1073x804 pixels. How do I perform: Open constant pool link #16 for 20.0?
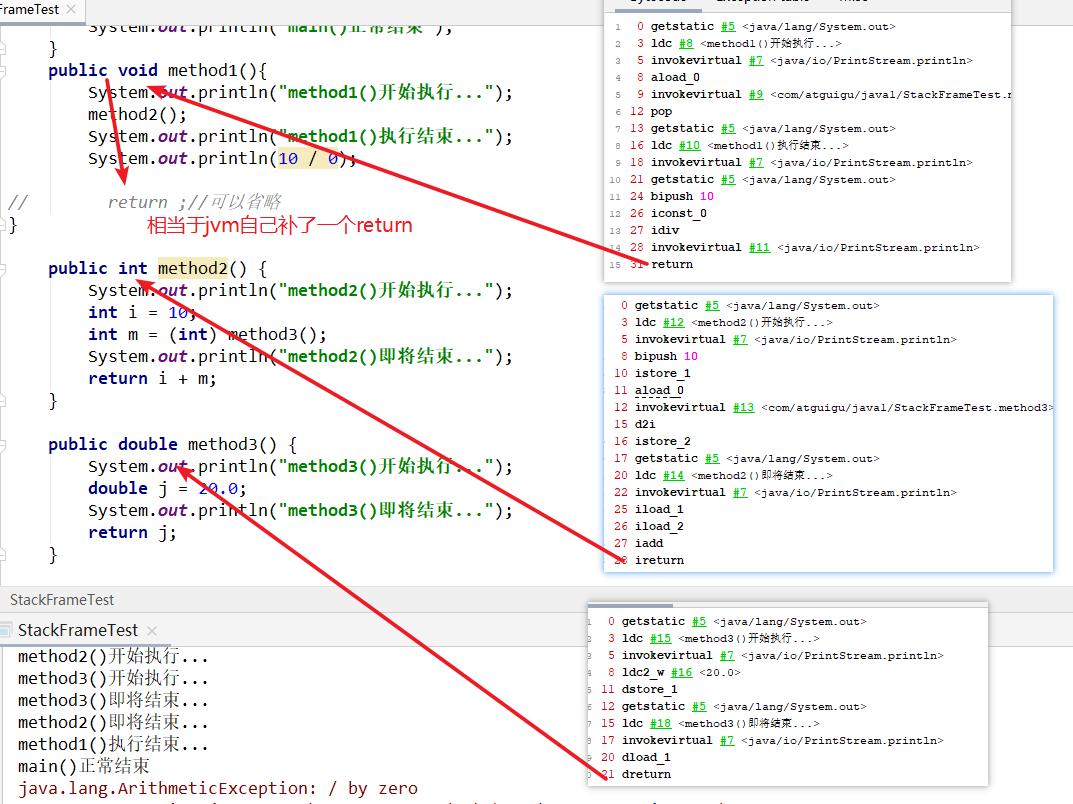point(682,673)
